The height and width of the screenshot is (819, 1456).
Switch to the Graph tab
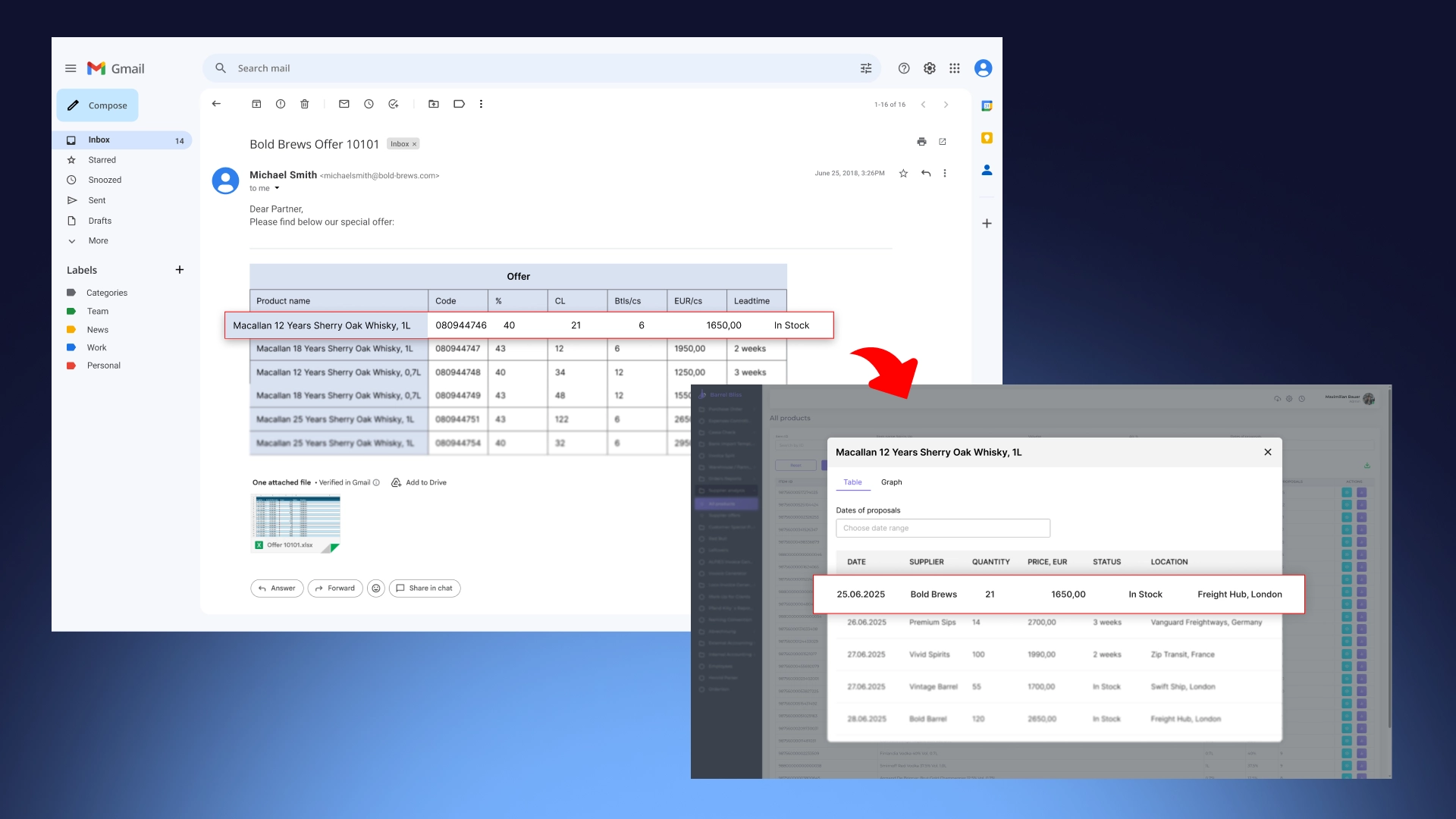pyautogui.click(x=891, y=482)
